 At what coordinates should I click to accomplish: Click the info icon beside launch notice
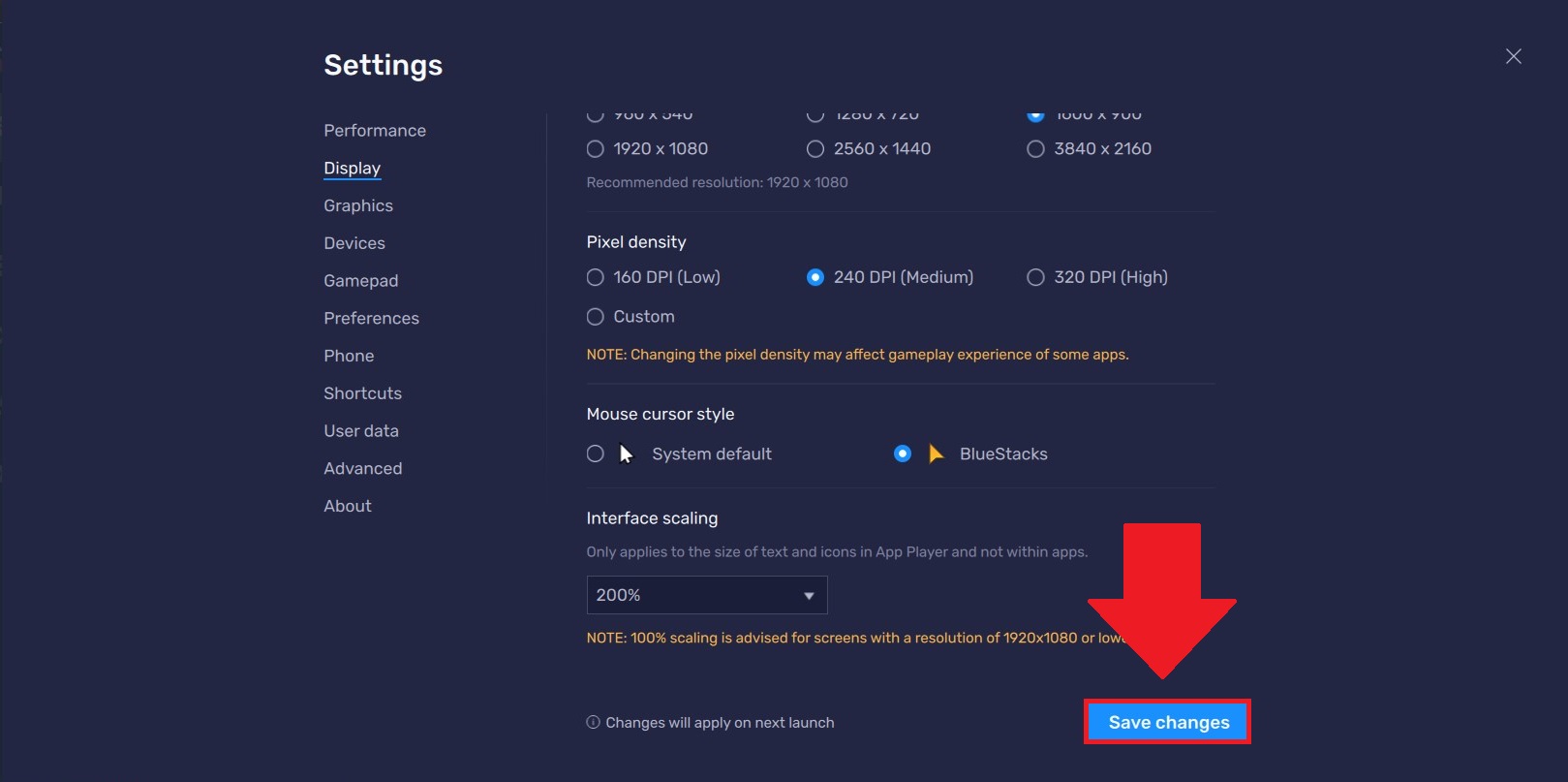[593, 722]
